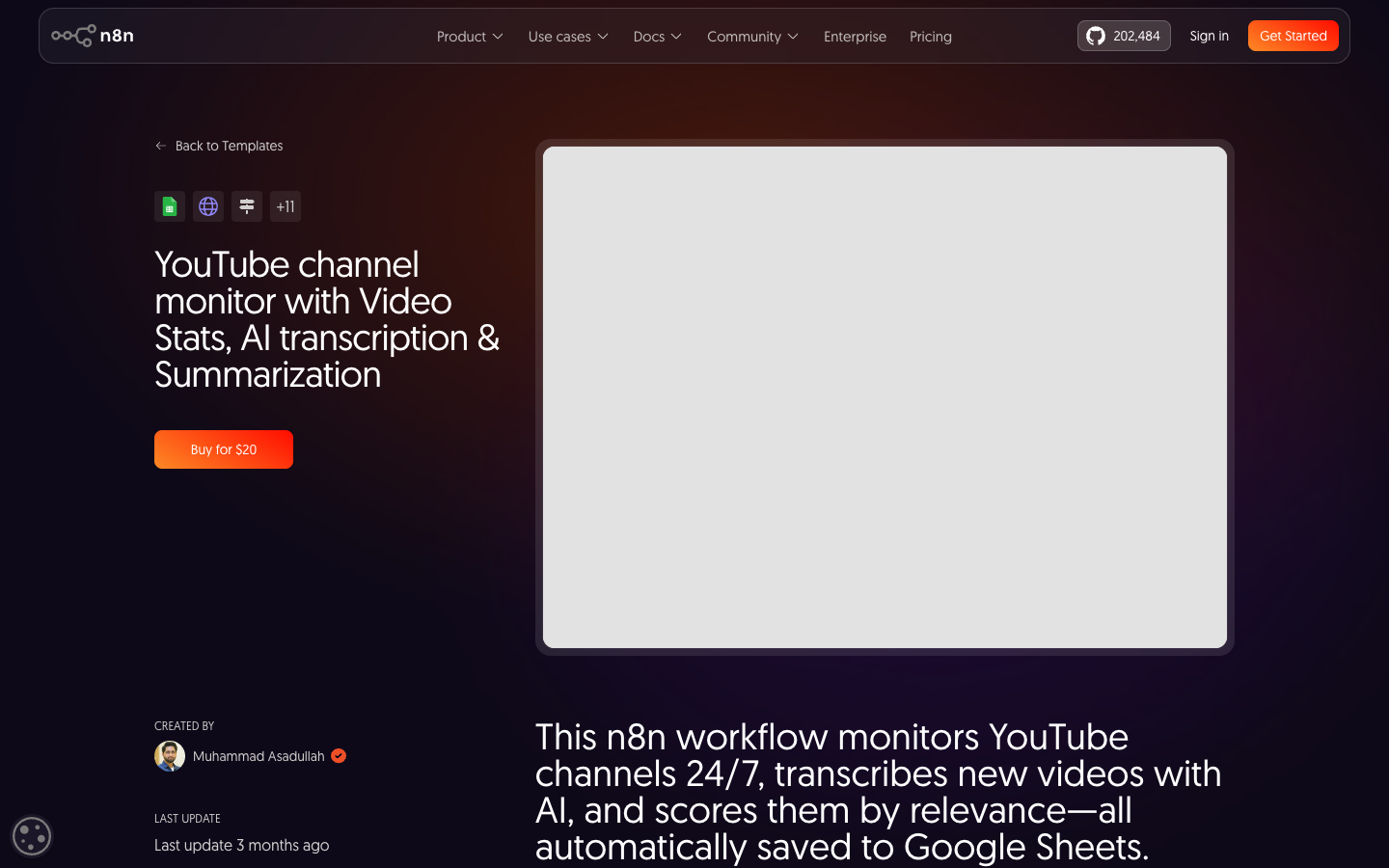
Task: Click Muhammad Asadullah's avatar photo
Action: [170, 756]
